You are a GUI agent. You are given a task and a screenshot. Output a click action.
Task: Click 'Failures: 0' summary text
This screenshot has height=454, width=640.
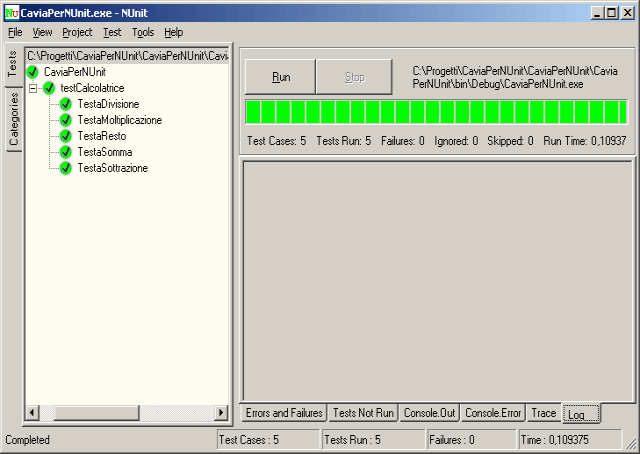click(x=402, y=141)
